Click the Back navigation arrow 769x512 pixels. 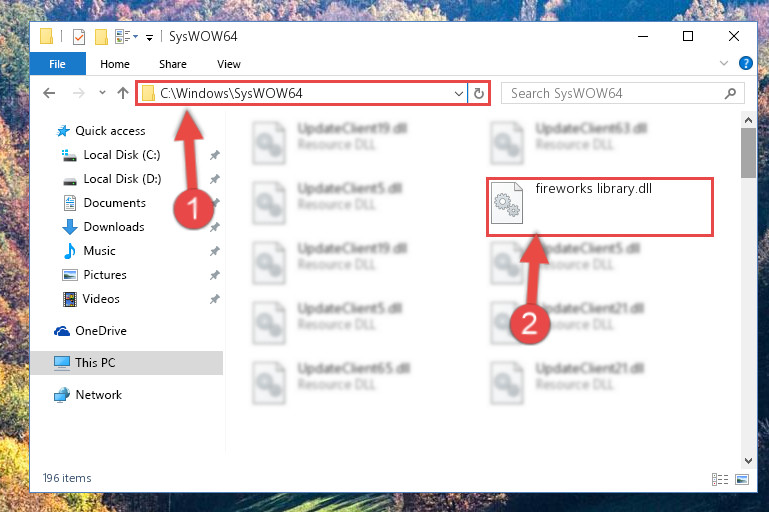(x=49, y=93)
